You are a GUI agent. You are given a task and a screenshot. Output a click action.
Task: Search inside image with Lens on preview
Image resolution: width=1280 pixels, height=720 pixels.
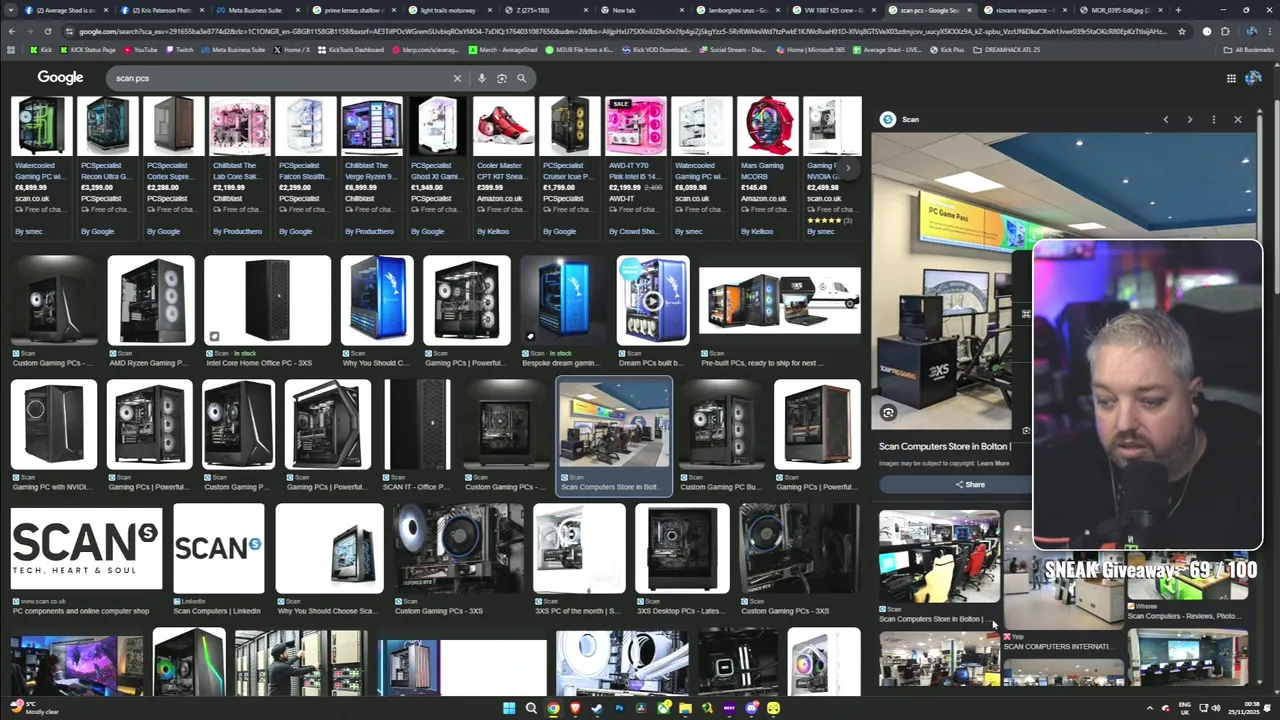pyautogui.click(x=888, y=412)
